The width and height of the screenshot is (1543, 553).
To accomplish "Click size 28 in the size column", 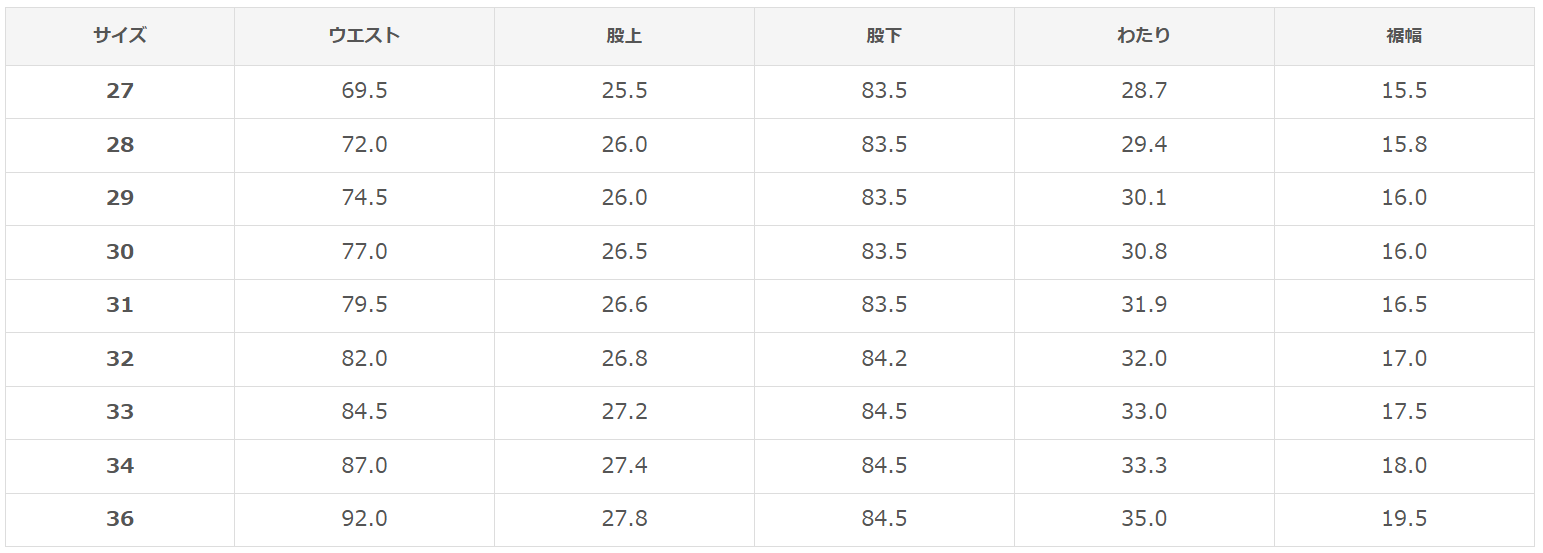I will (120, 145).
